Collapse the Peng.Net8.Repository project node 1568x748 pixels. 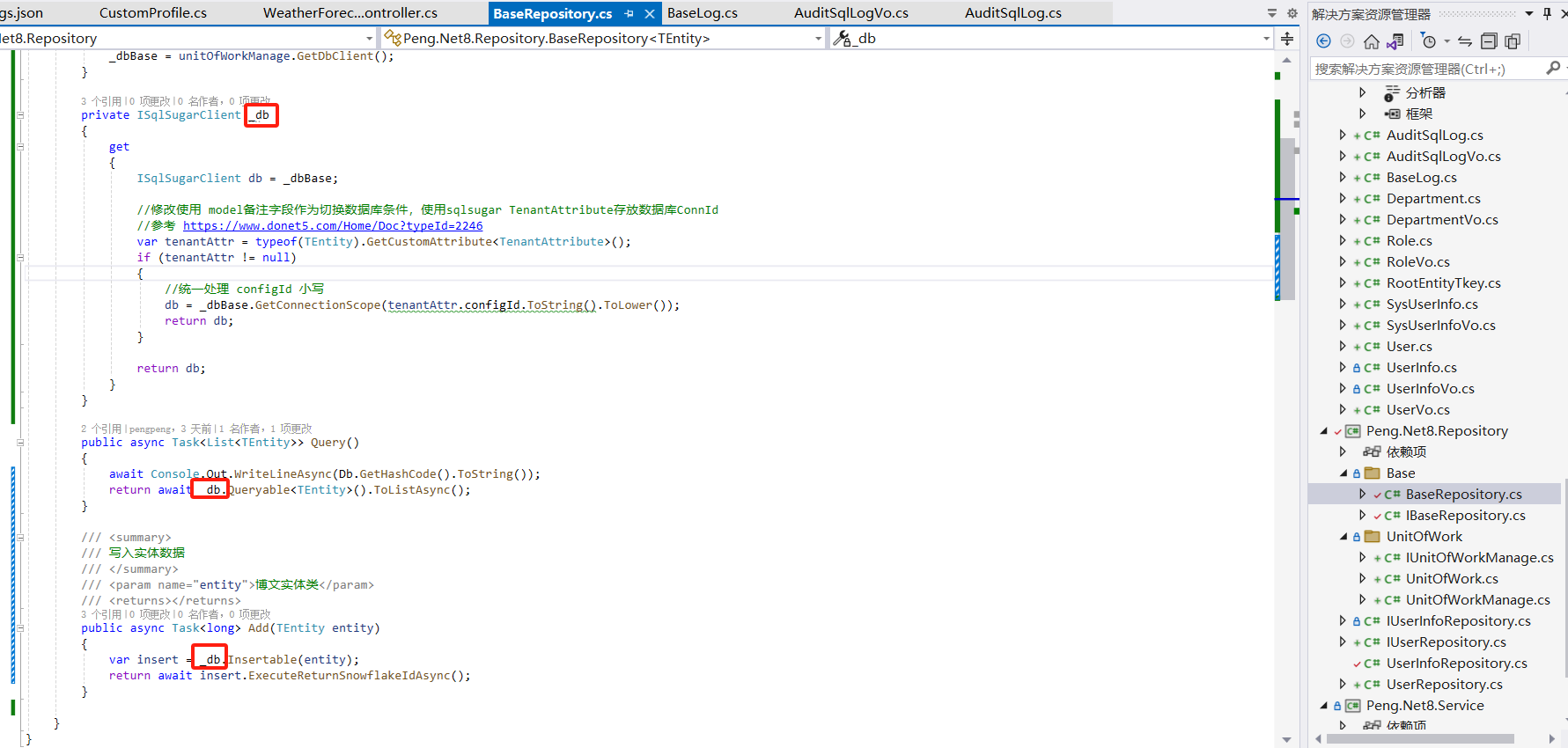pos(1324,431)
